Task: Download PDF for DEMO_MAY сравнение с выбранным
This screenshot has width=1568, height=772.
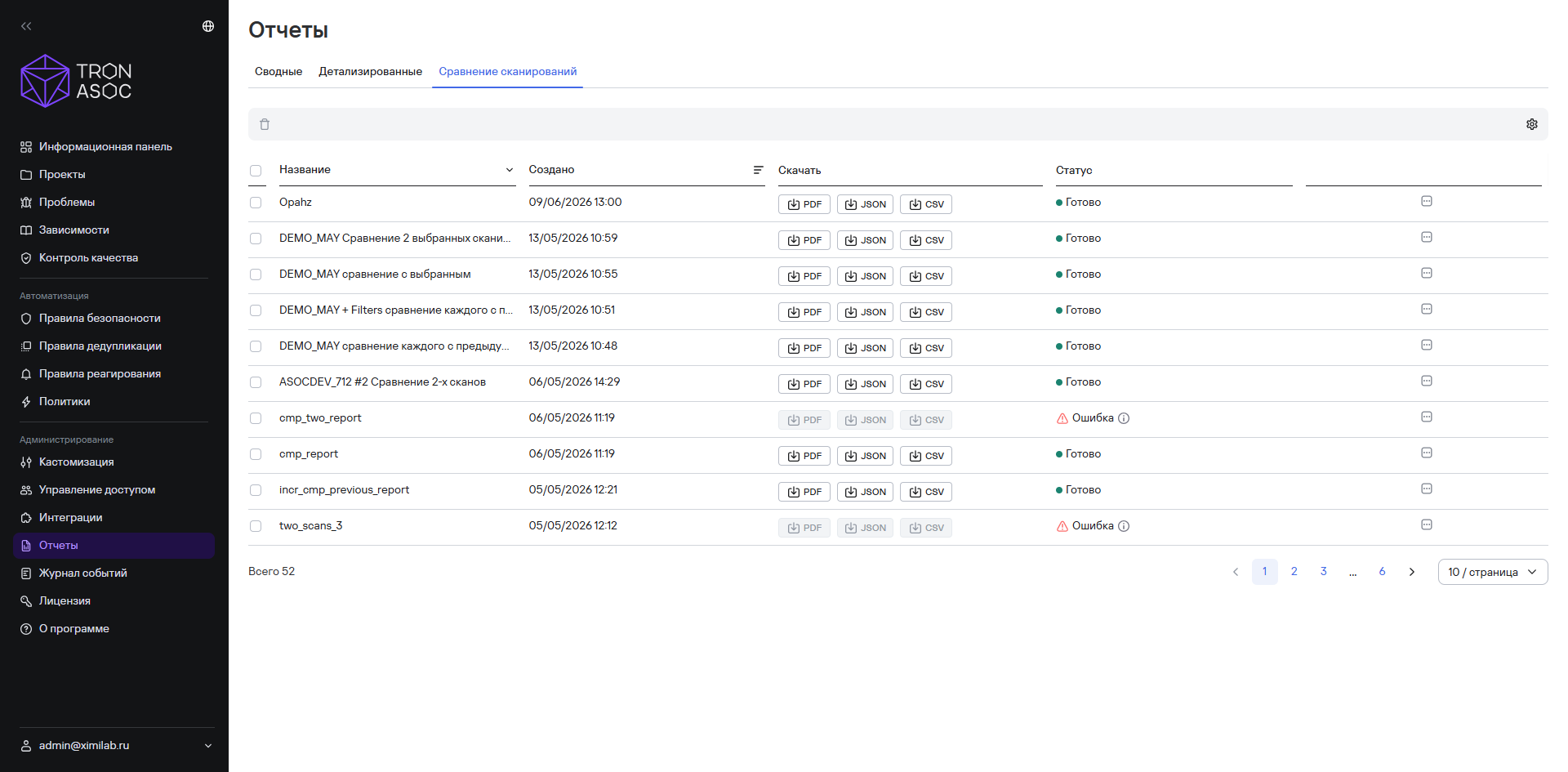Action: coord(804,276)
